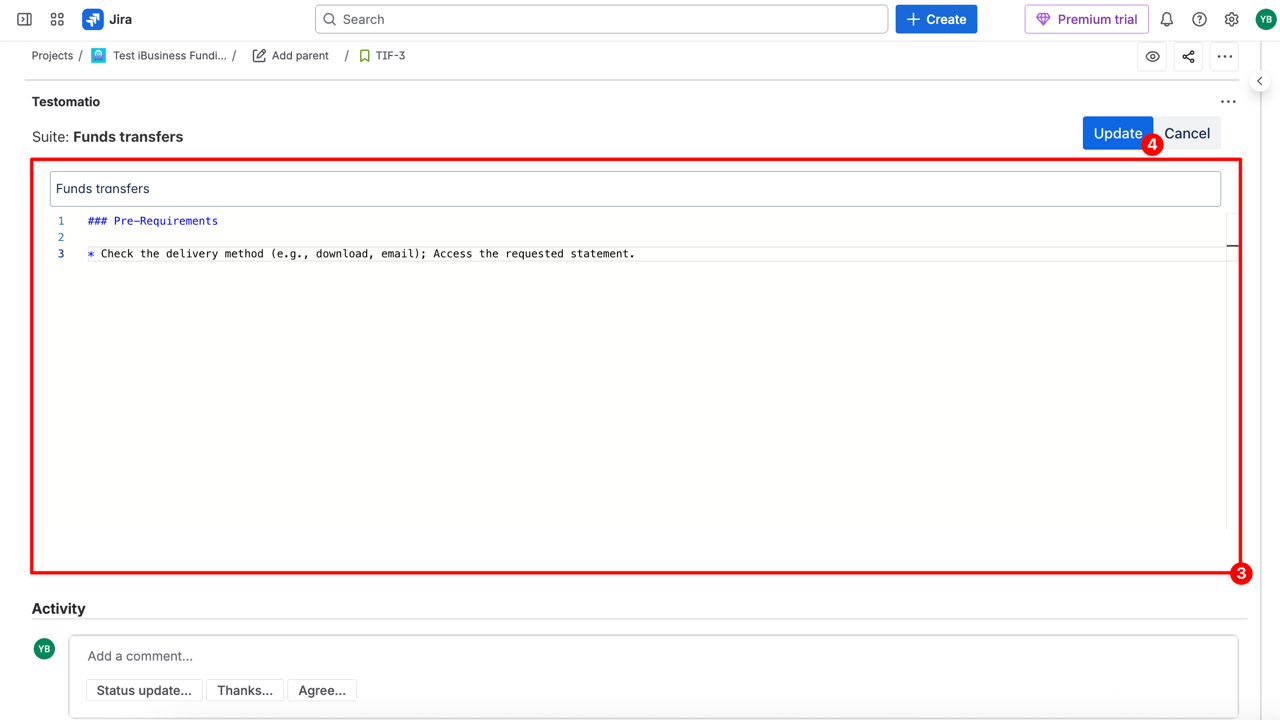Viewport: 1280px width, 720px height.
Task: Open the app switcher grid icon
Action: tap(57, 19)
